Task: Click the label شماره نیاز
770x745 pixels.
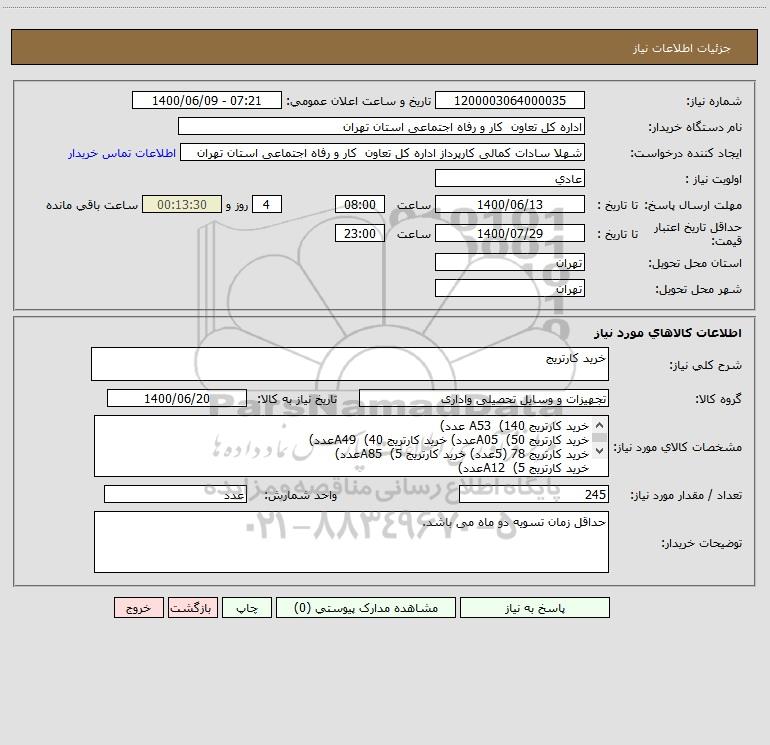Action: 714,101
